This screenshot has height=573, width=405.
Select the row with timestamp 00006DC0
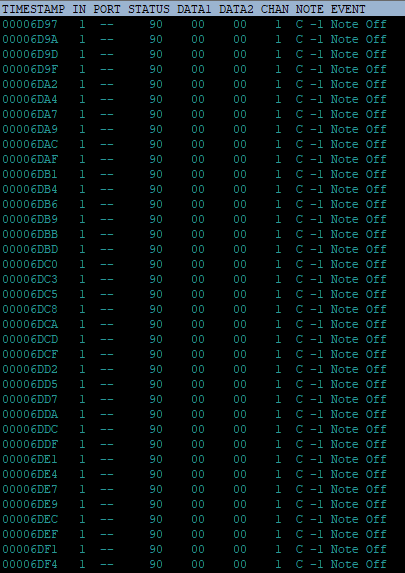point(202,264)
